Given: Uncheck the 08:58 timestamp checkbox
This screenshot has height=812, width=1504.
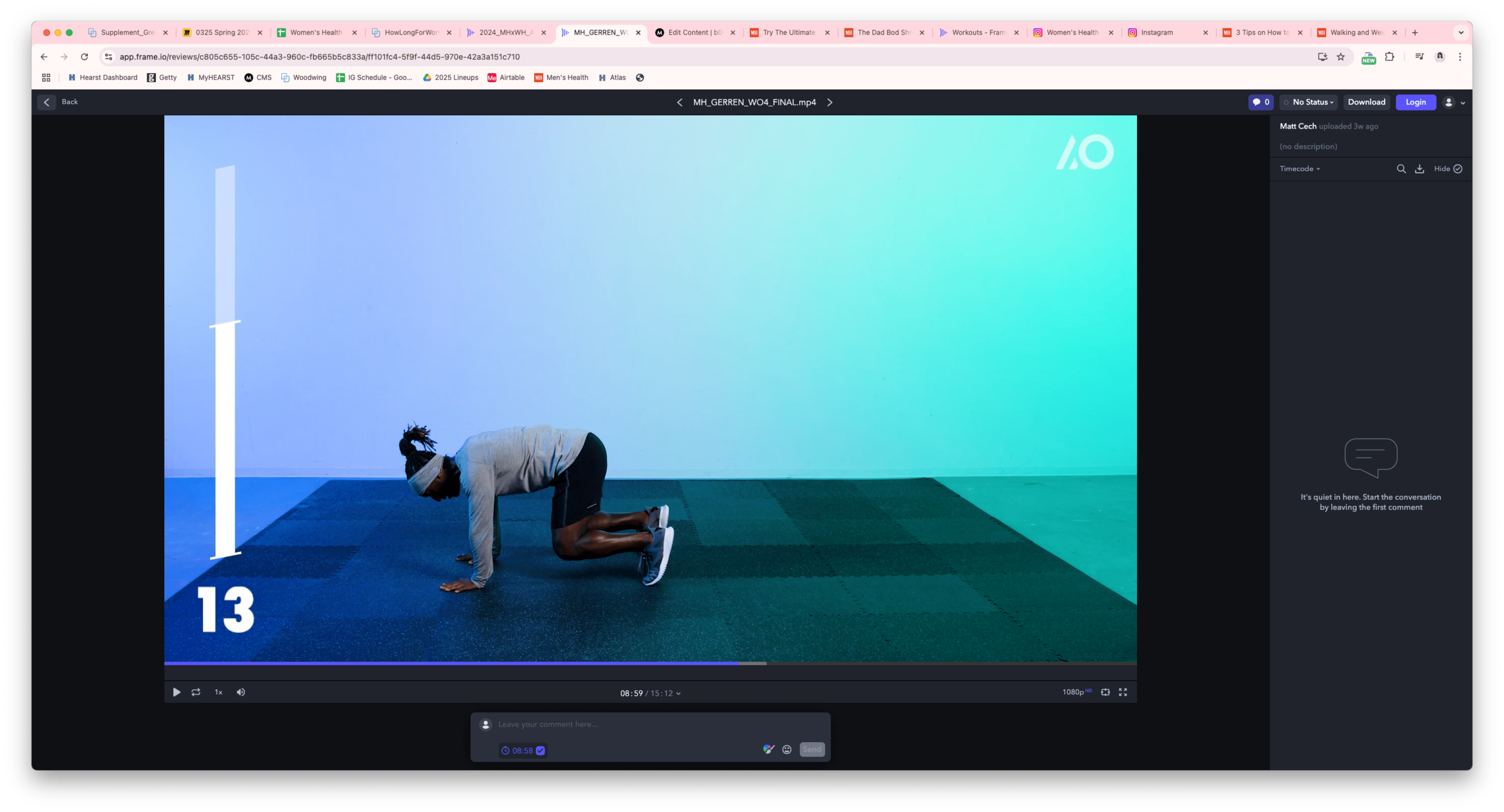Looking at the screenshot, I should point(541,751).
